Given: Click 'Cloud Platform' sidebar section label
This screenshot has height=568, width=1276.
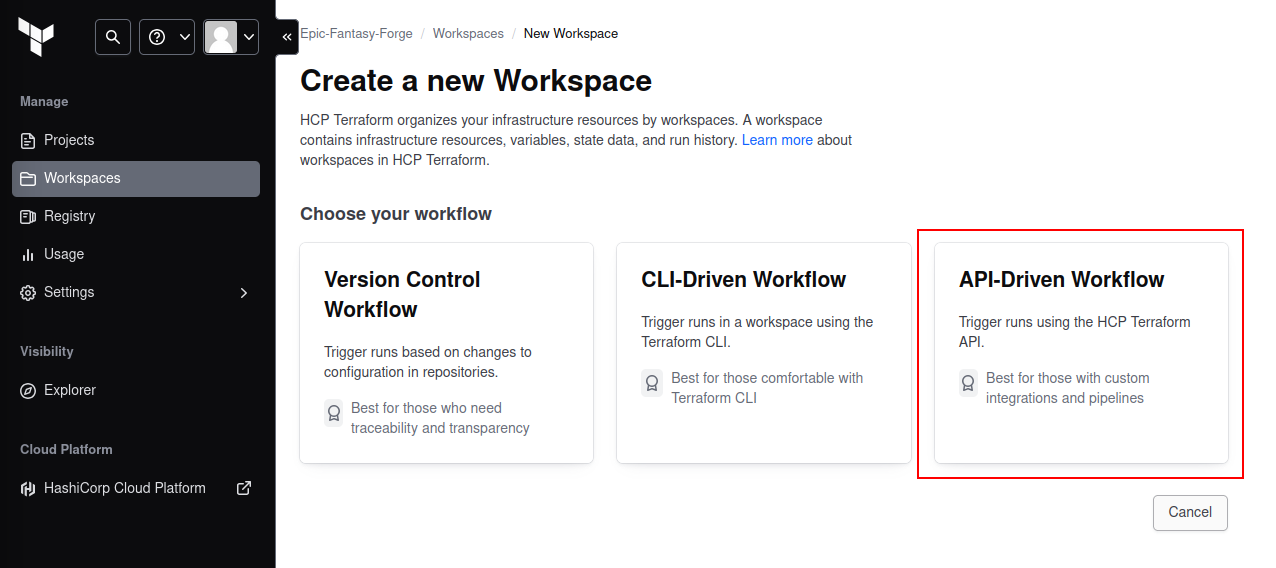Looking at the screenshot, I should click(x=66, y=450).
